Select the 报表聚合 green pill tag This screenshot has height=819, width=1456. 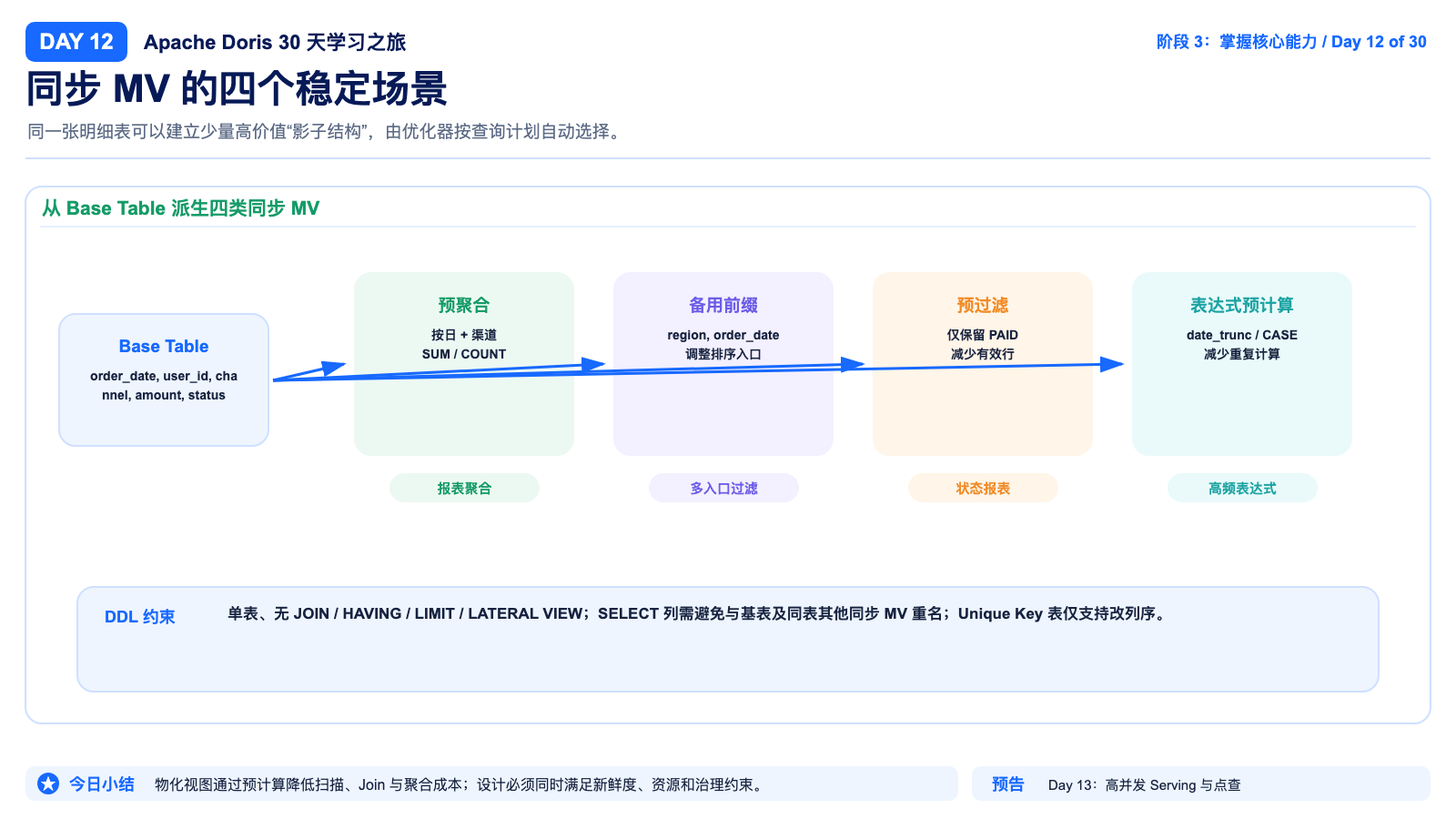(x=464, y=488)
